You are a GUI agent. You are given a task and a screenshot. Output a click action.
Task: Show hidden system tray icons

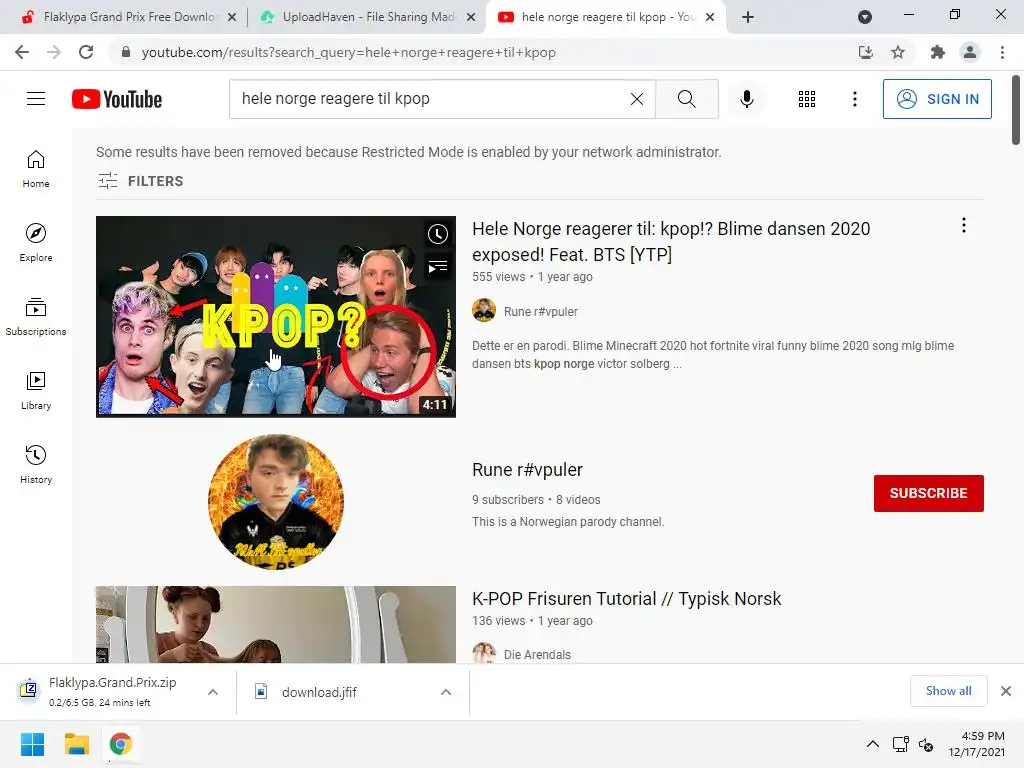click(x=872, y=744)
